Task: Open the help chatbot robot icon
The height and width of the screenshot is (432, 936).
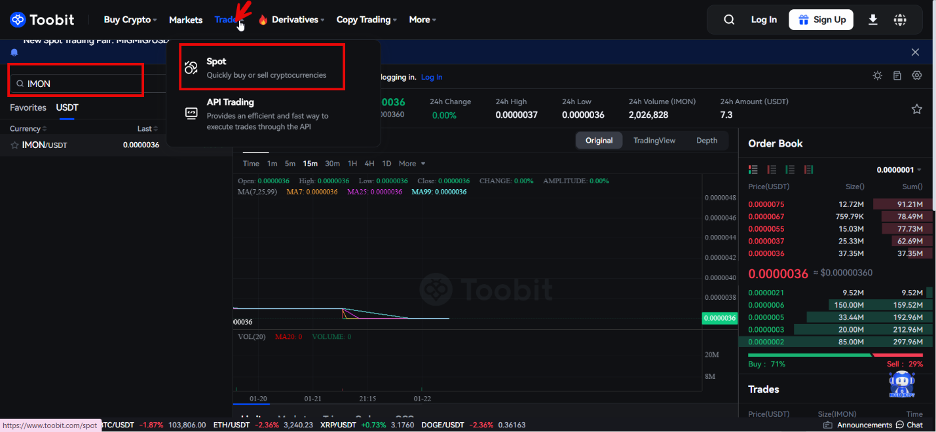Action: point(903,383)
